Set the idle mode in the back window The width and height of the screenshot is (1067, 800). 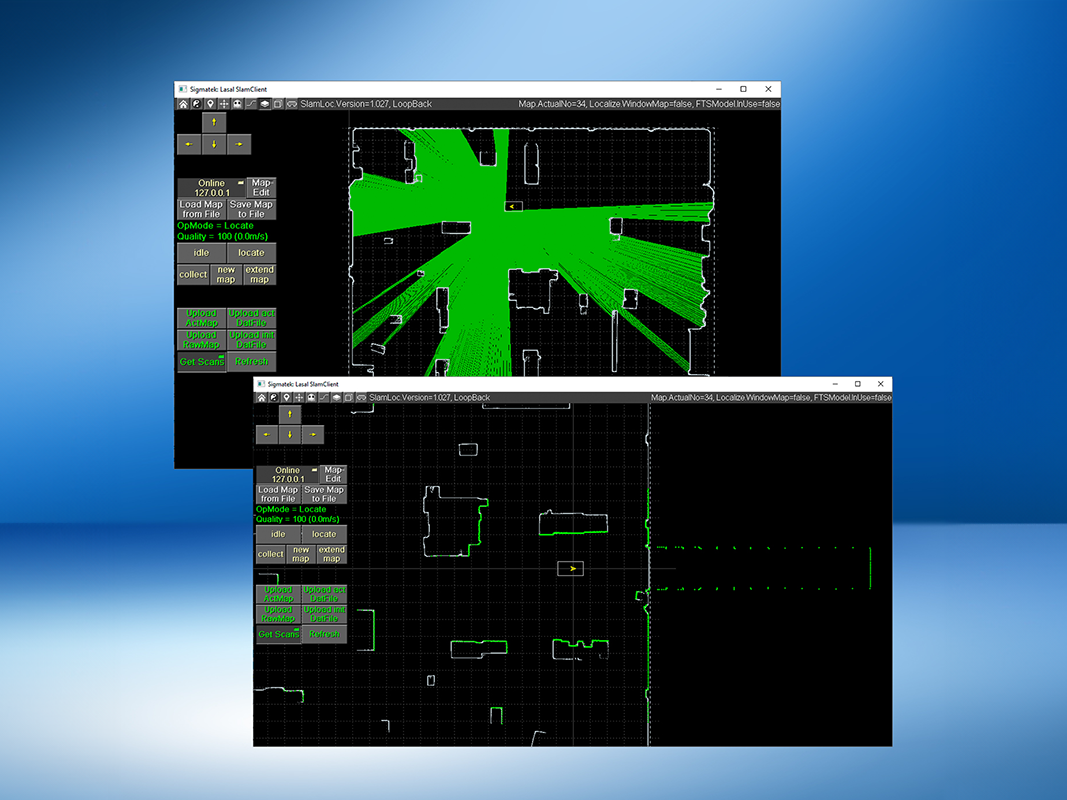coord(201,252)
